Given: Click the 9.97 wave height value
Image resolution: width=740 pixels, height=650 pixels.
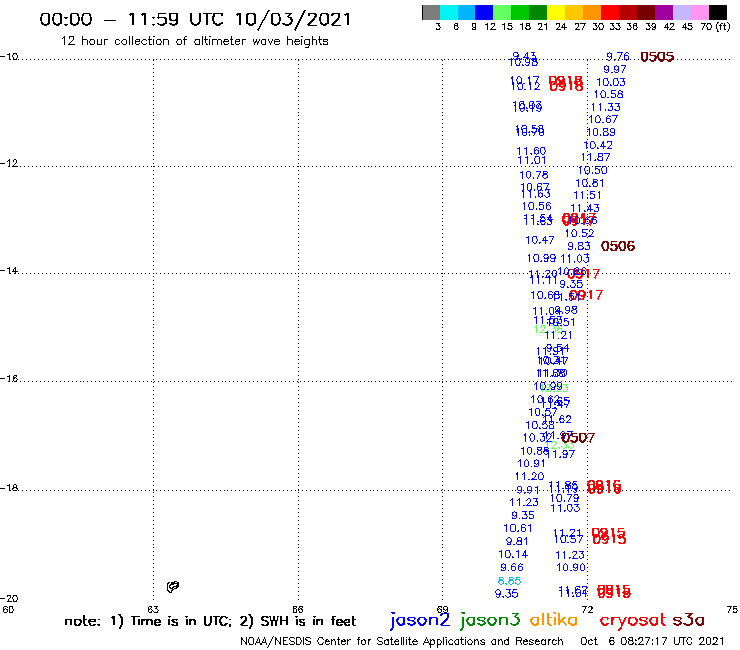Looking at the screenshot, I should pos(615,69).
